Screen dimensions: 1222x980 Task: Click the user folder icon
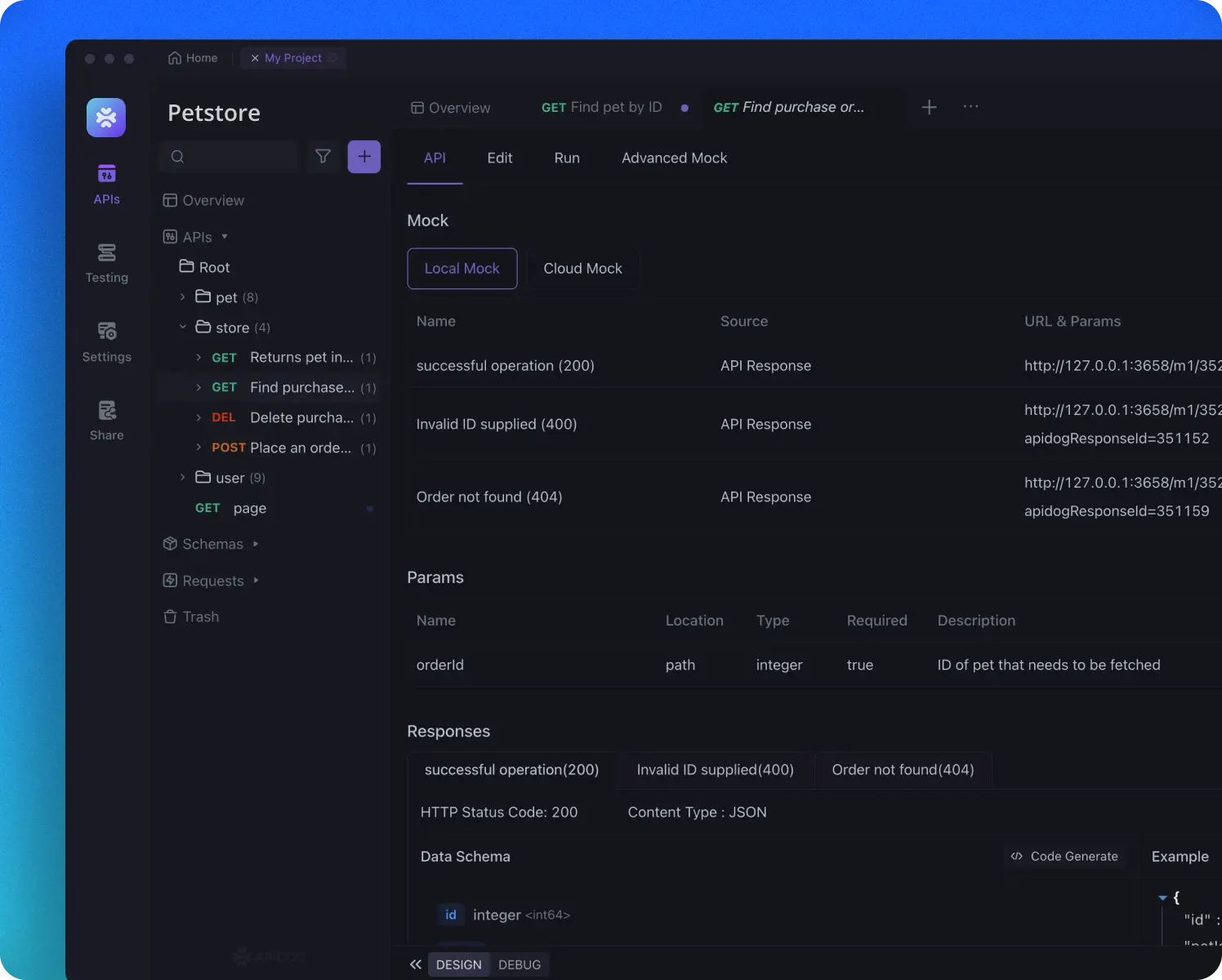coord(203,477)
